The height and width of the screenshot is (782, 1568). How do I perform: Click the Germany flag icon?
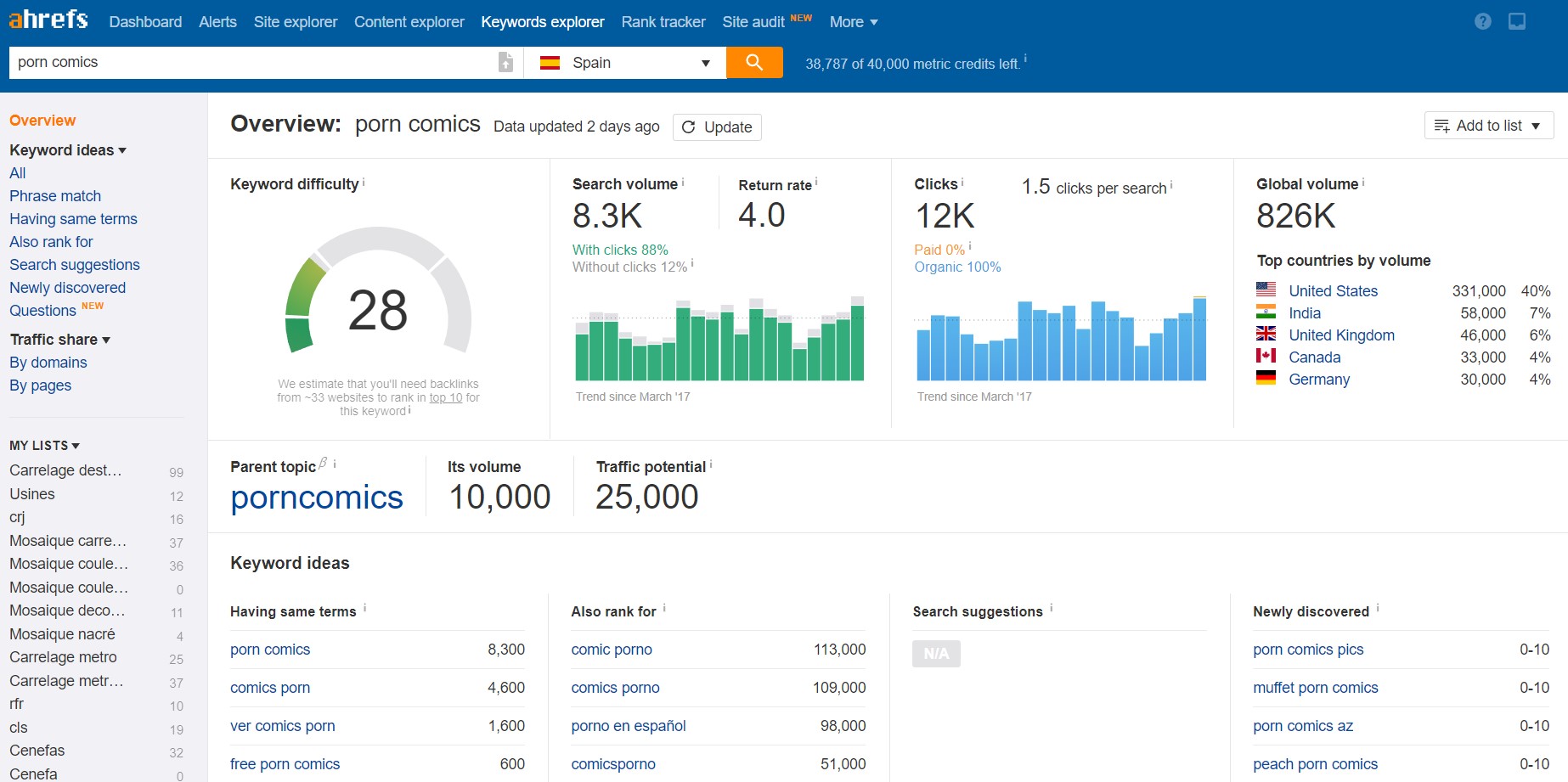[x=1266, y=378]
